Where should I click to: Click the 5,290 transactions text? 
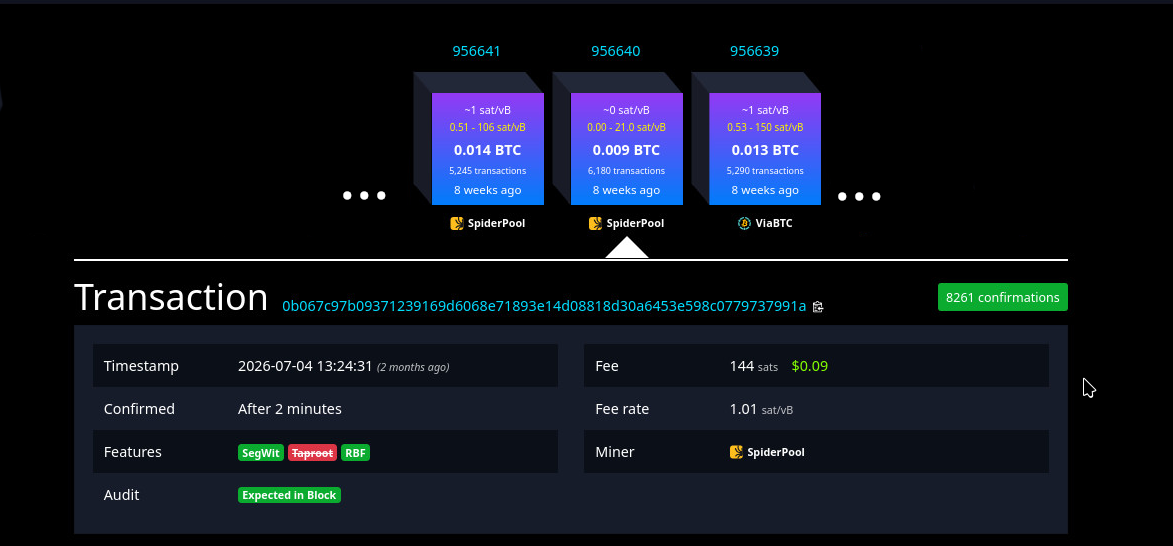765,171
